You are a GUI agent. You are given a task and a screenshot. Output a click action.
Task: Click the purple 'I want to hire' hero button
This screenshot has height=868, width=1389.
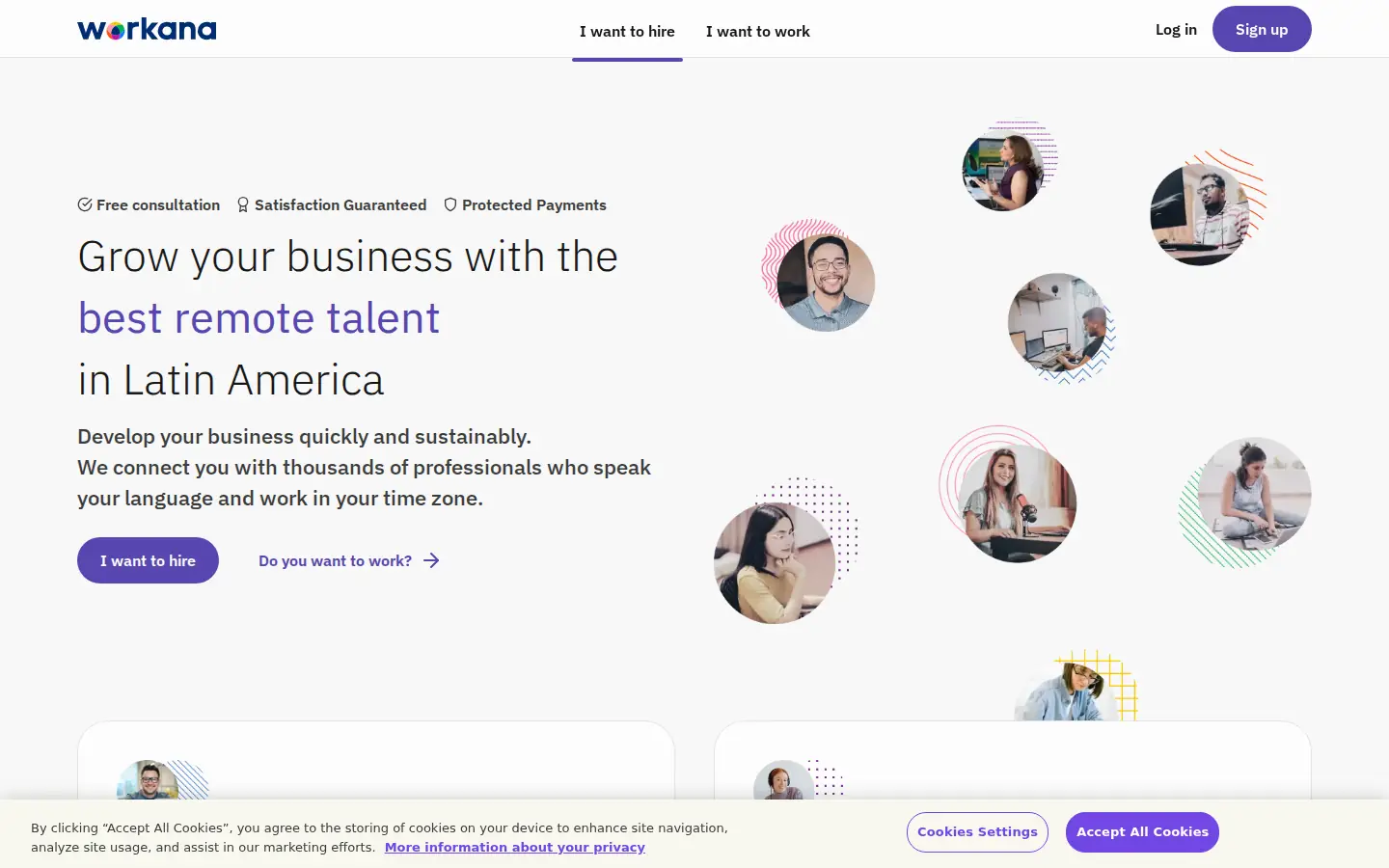[x=148, y=560]
